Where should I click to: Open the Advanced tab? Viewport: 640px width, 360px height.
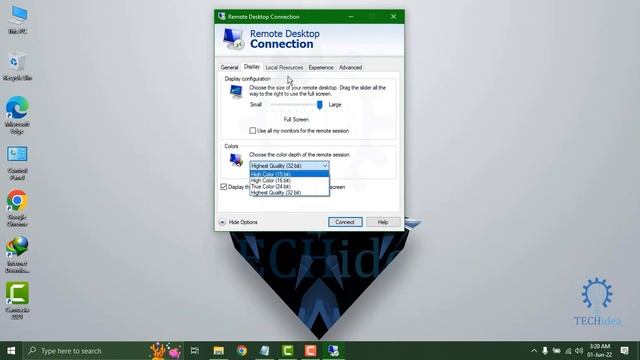(x=350, y=67)
